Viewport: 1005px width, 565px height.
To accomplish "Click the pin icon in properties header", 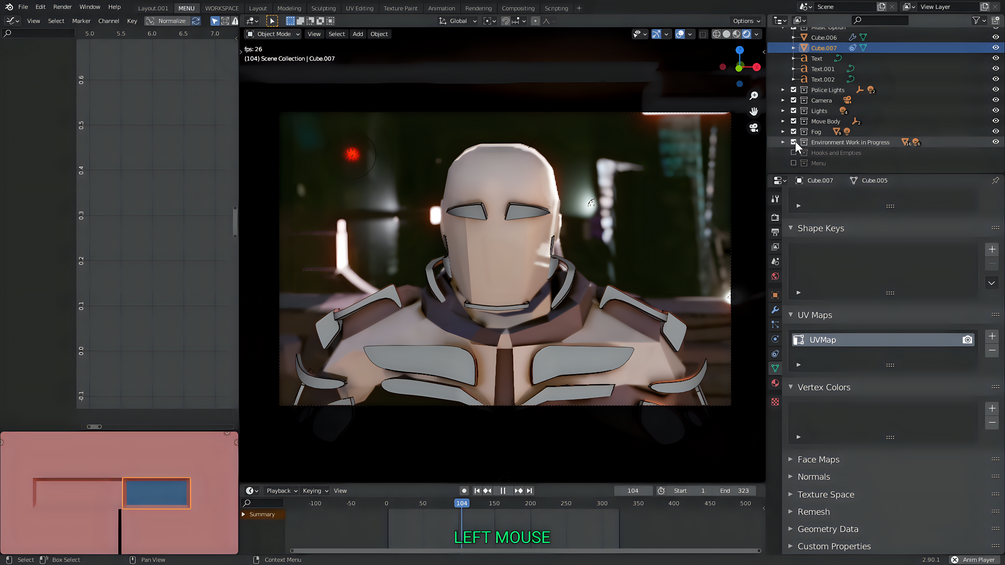I will click(995, 181).
